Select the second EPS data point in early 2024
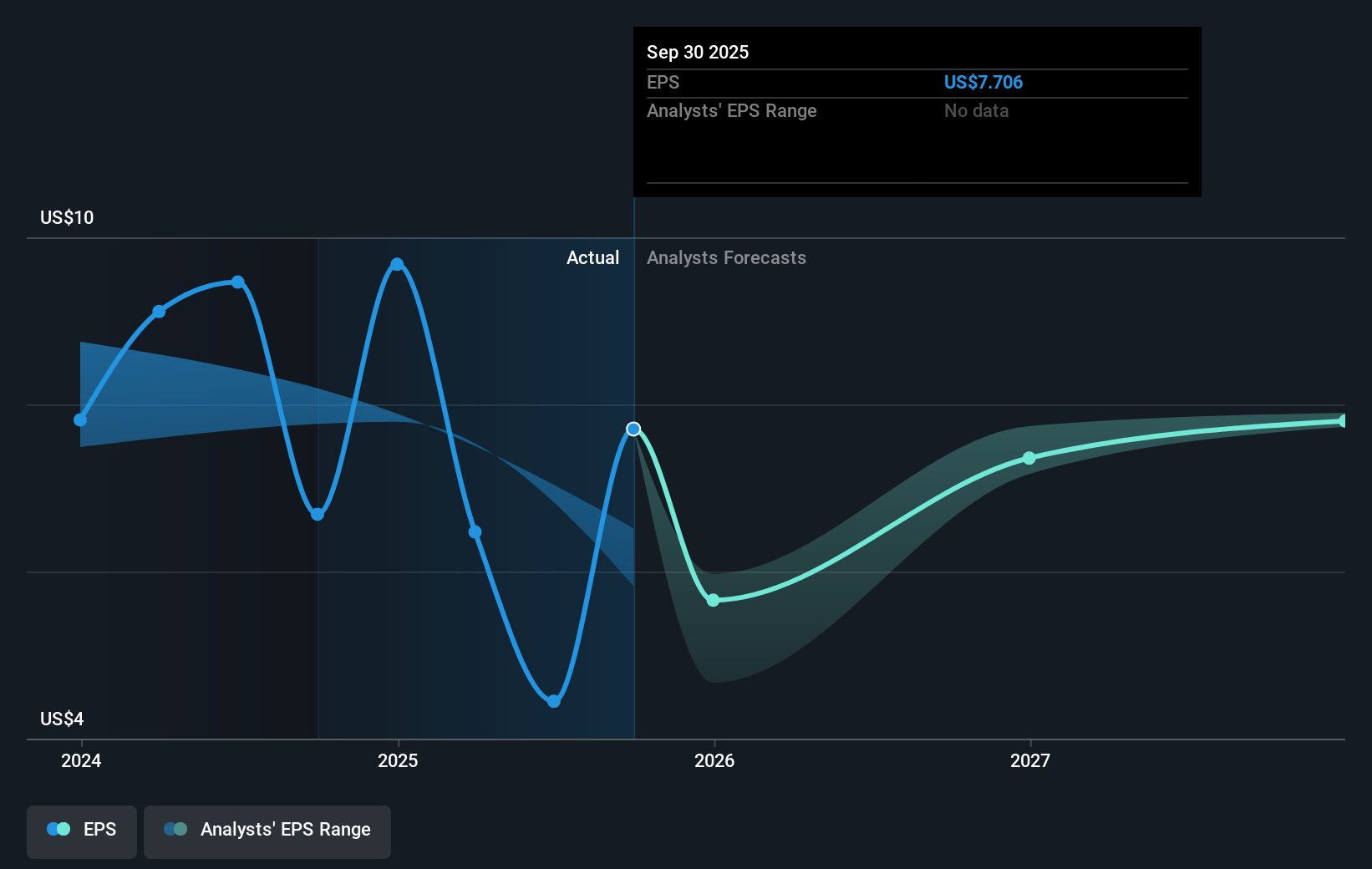Viewport: 1372px width, 869px height. click(x=159, y=312)
